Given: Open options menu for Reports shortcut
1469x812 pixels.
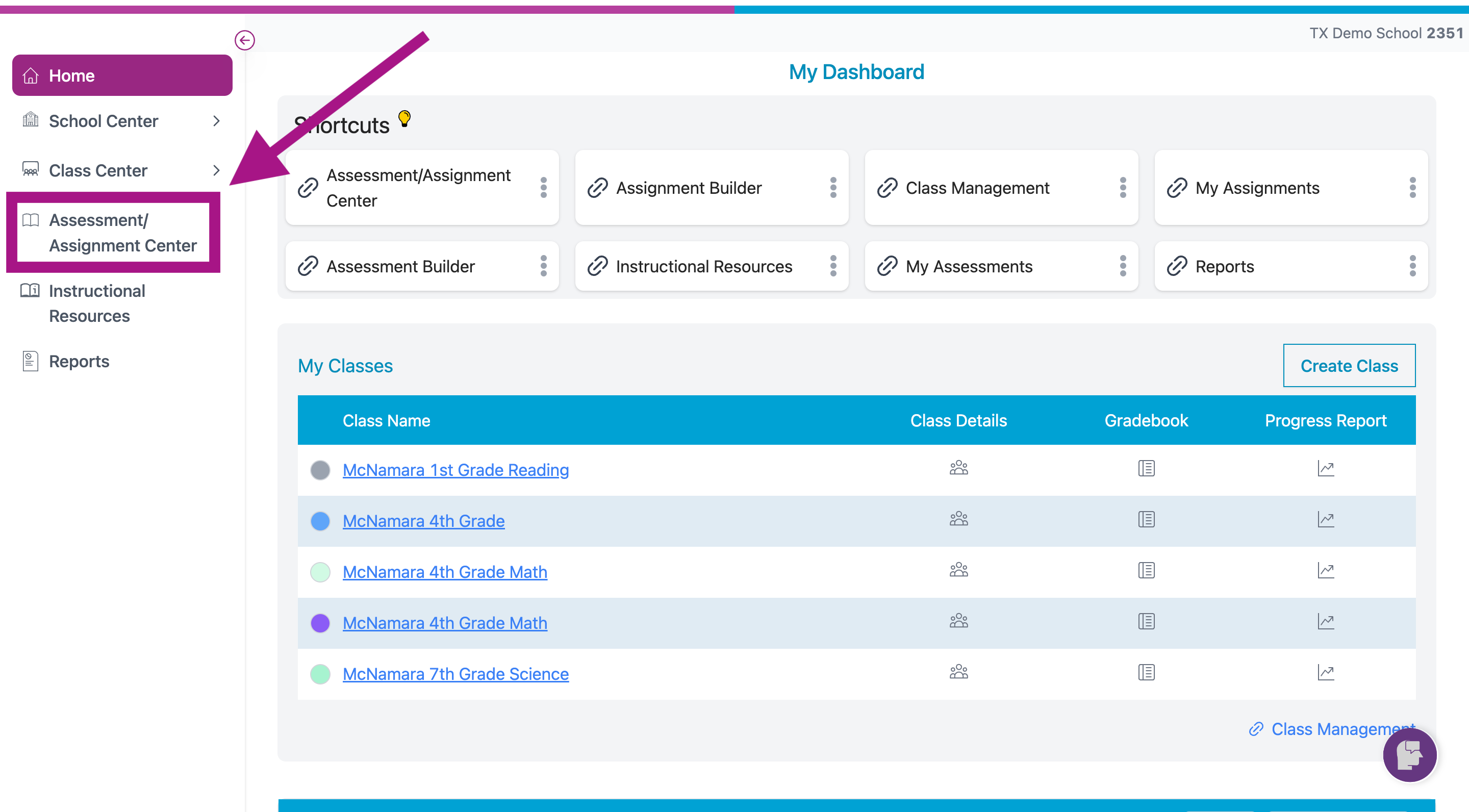Looking at the screenshot, I should [x=1412, y=266].
